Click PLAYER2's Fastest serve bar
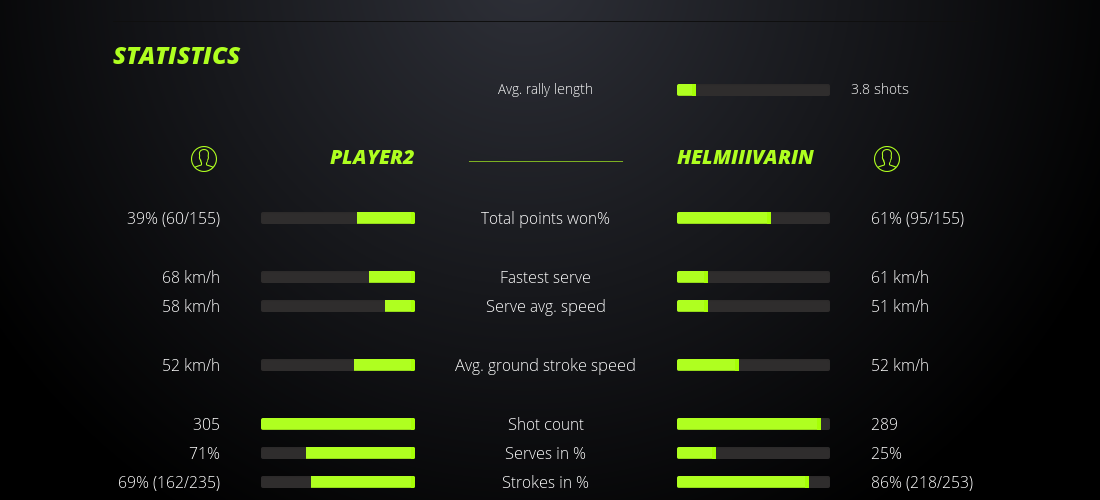The image size is (1100, 500). tap(338, 277)
